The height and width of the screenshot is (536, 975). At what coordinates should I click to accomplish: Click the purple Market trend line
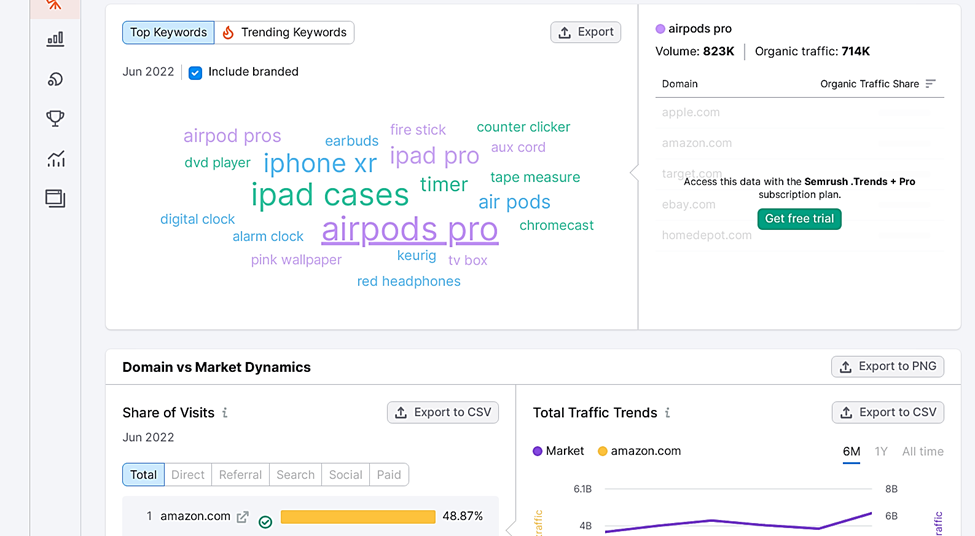click(738, 524)
